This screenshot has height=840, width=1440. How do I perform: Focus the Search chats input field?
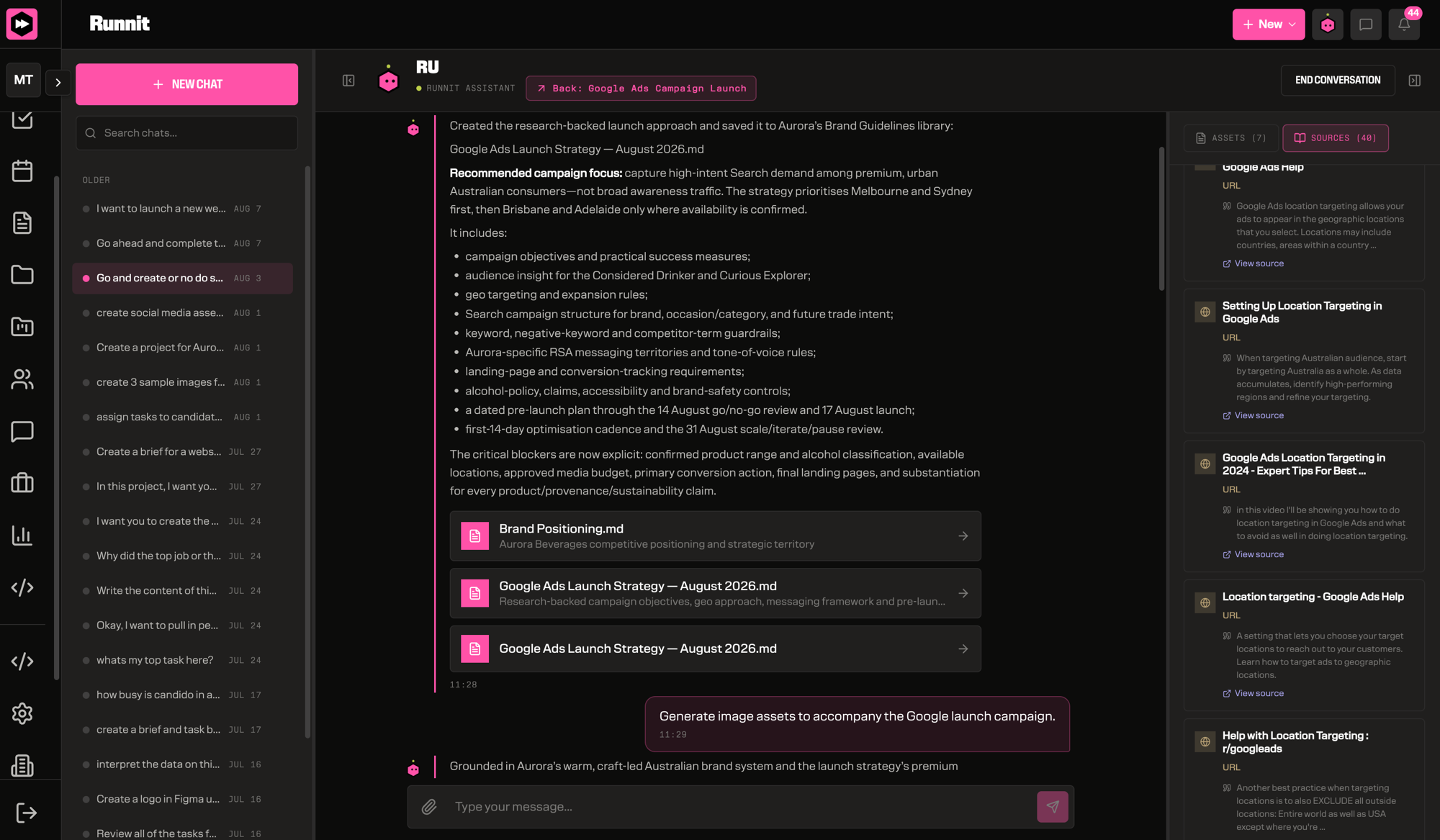pyautogui.click(x=186, y=133)
